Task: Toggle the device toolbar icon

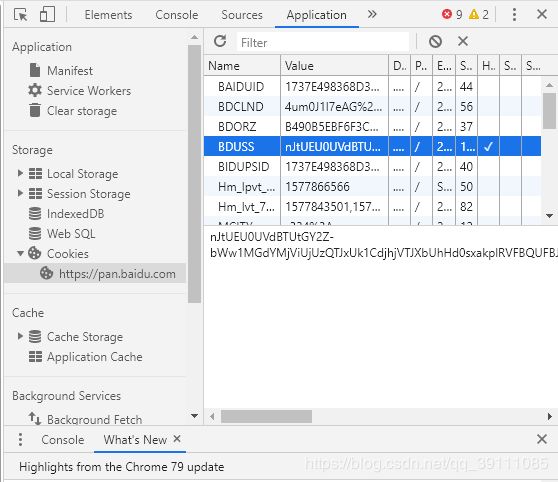Action: pos(47,15)
